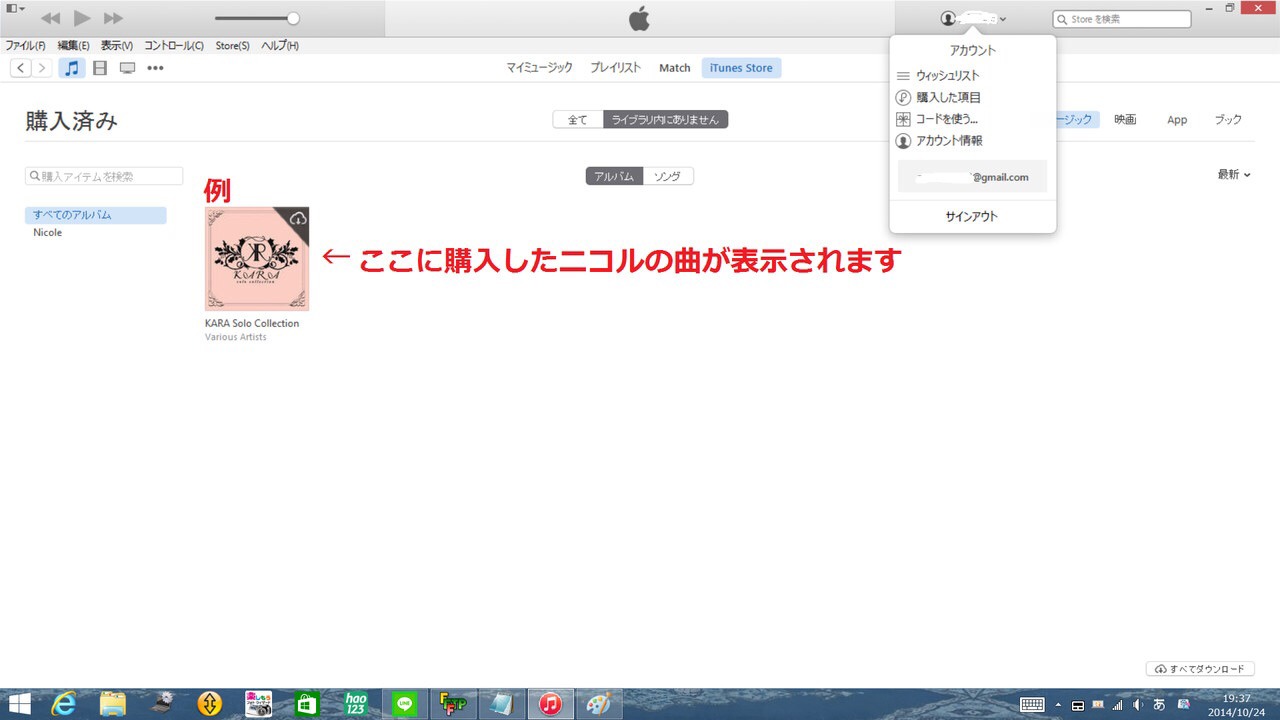Select the iTunes Store tab

click(741, 68)
